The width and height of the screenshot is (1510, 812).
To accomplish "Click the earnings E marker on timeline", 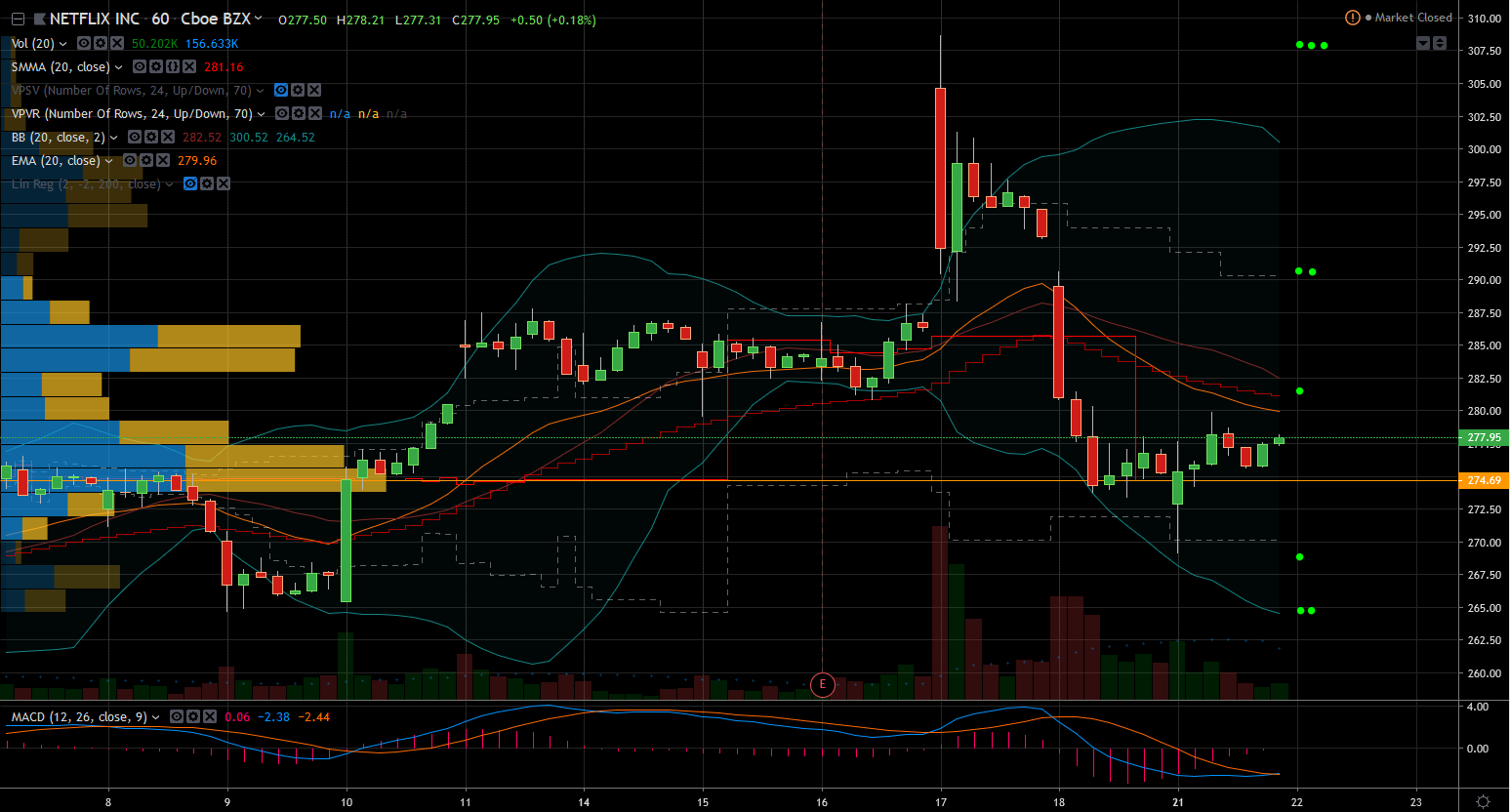I will [822, 684].
